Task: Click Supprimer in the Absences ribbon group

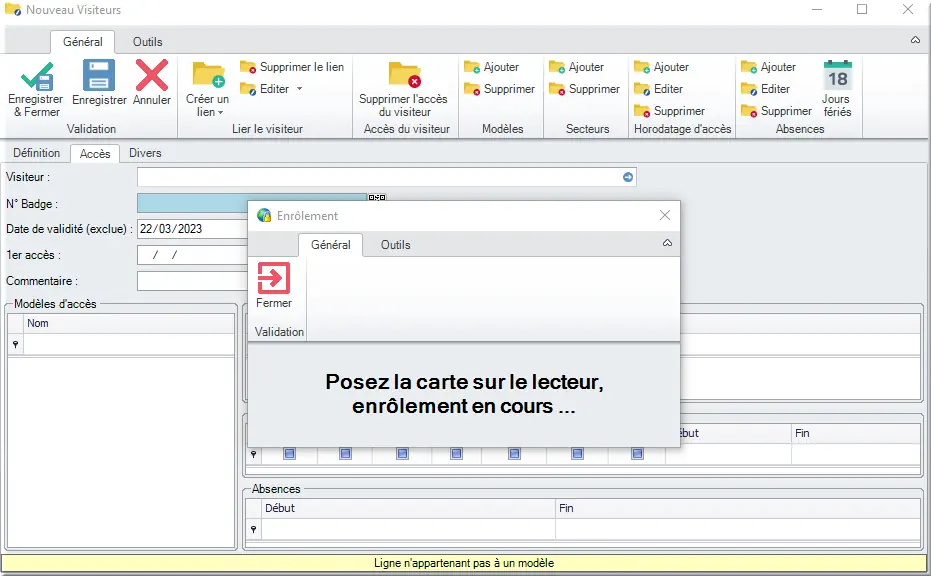Action: [776, 110]
